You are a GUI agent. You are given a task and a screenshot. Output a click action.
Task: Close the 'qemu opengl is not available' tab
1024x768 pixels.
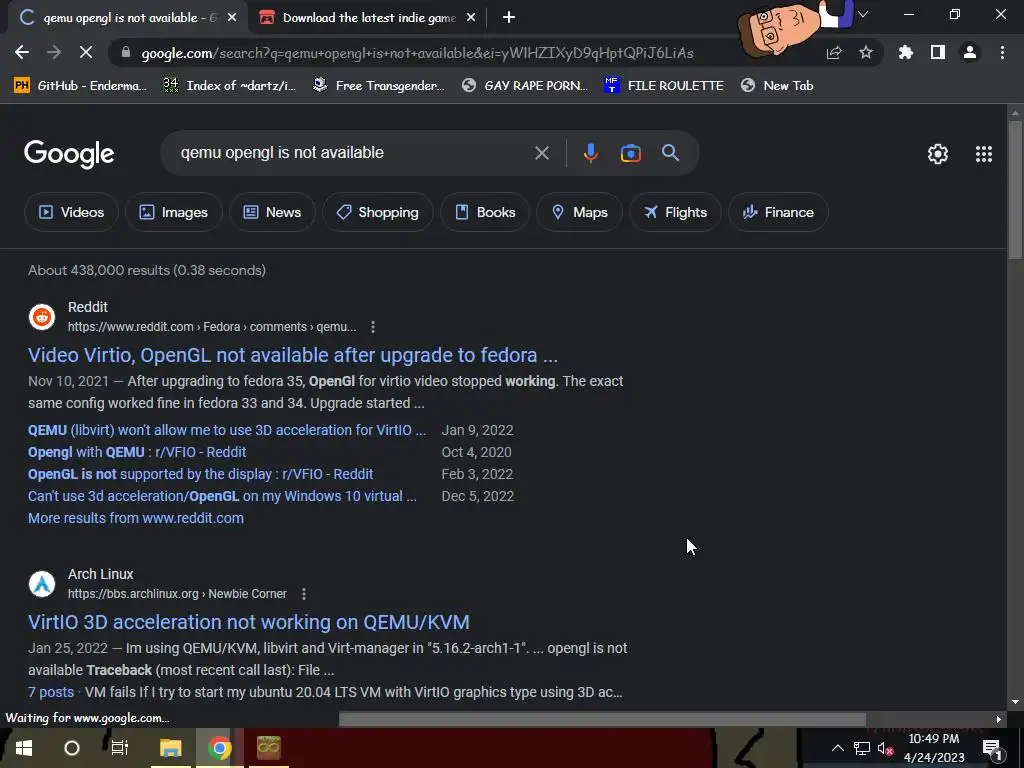pos(232,18)
